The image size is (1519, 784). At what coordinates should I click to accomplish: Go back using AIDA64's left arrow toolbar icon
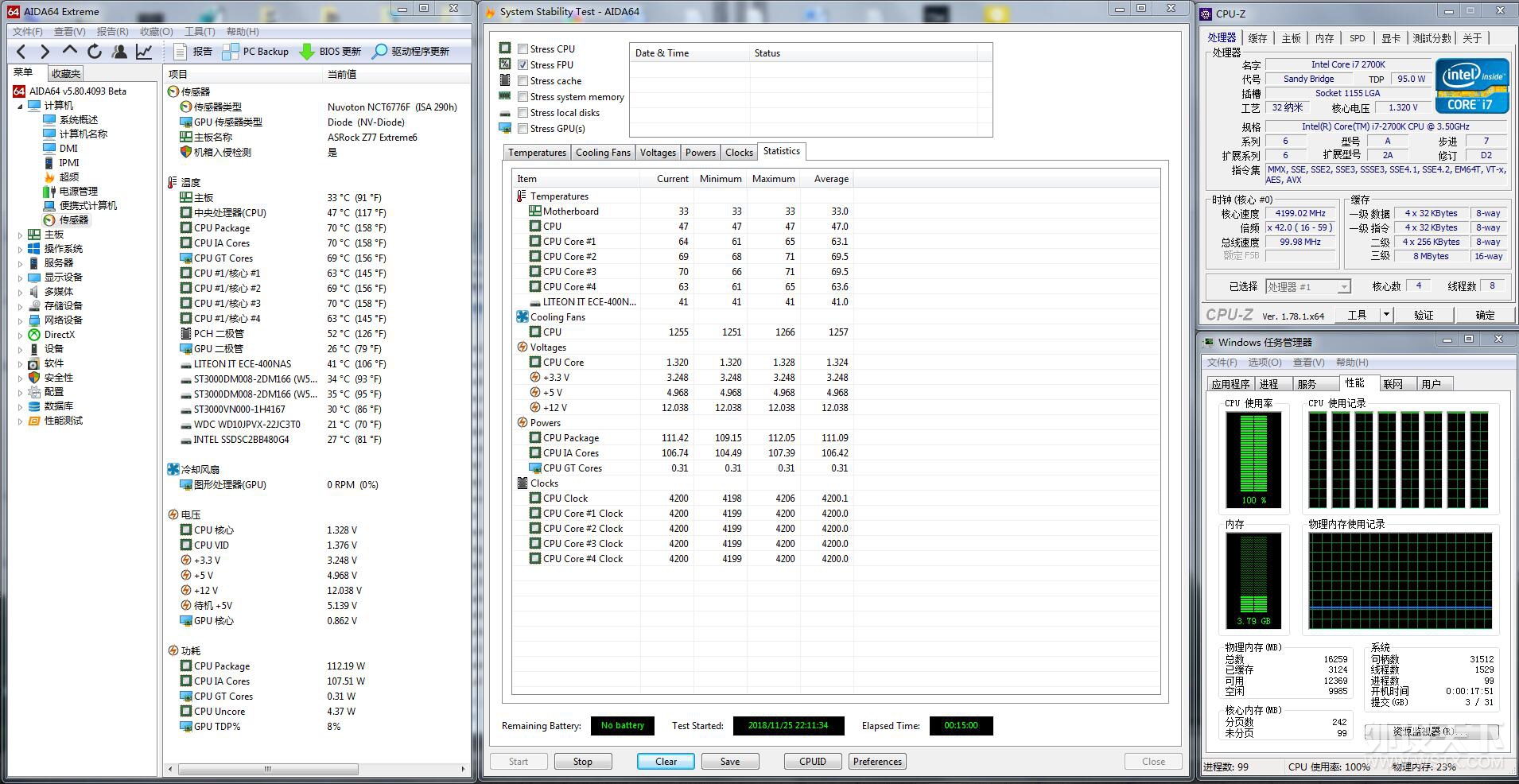(21, 52)
